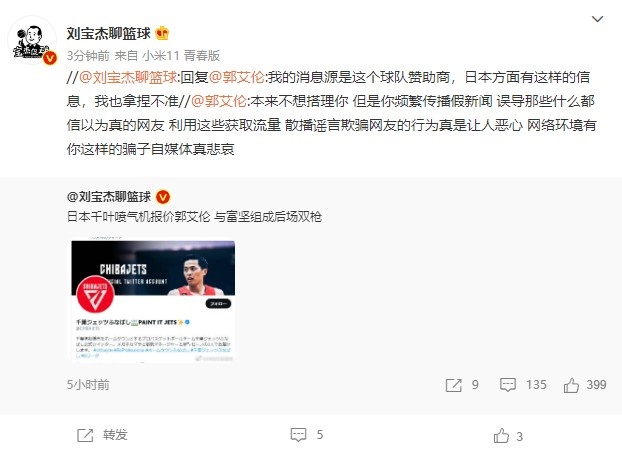
Task: Open the post options chevron menu
Action: [597, 19]
